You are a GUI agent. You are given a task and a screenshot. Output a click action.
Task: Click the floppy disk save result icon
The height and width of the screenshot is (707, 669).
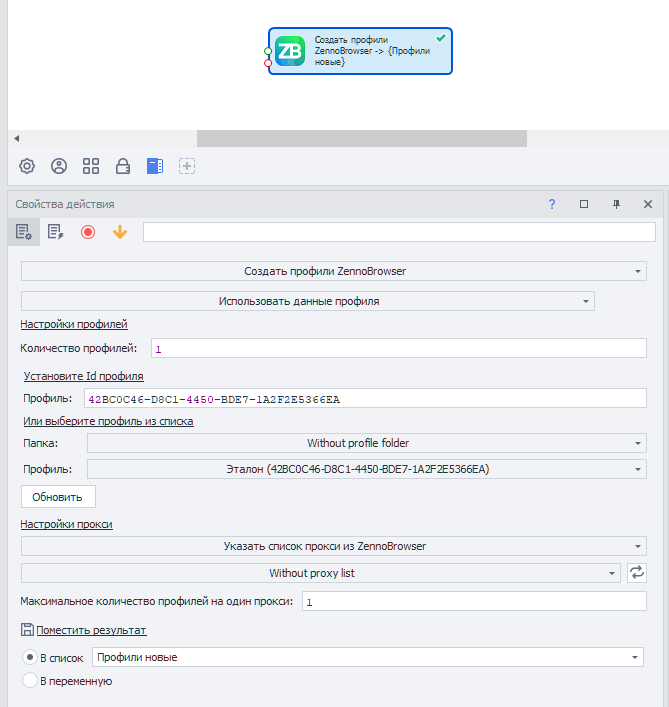pos(27,629)
